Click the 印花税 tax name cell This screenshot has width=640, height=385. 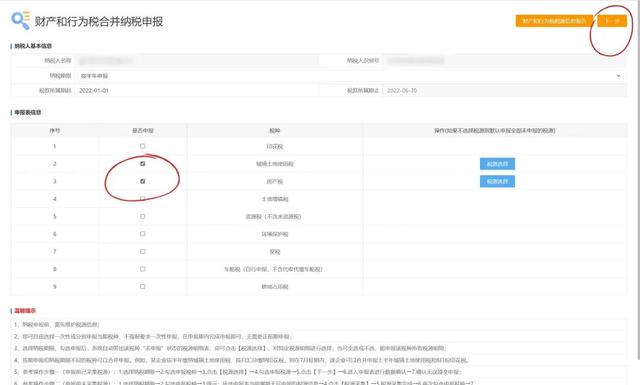tap(275, 147)
